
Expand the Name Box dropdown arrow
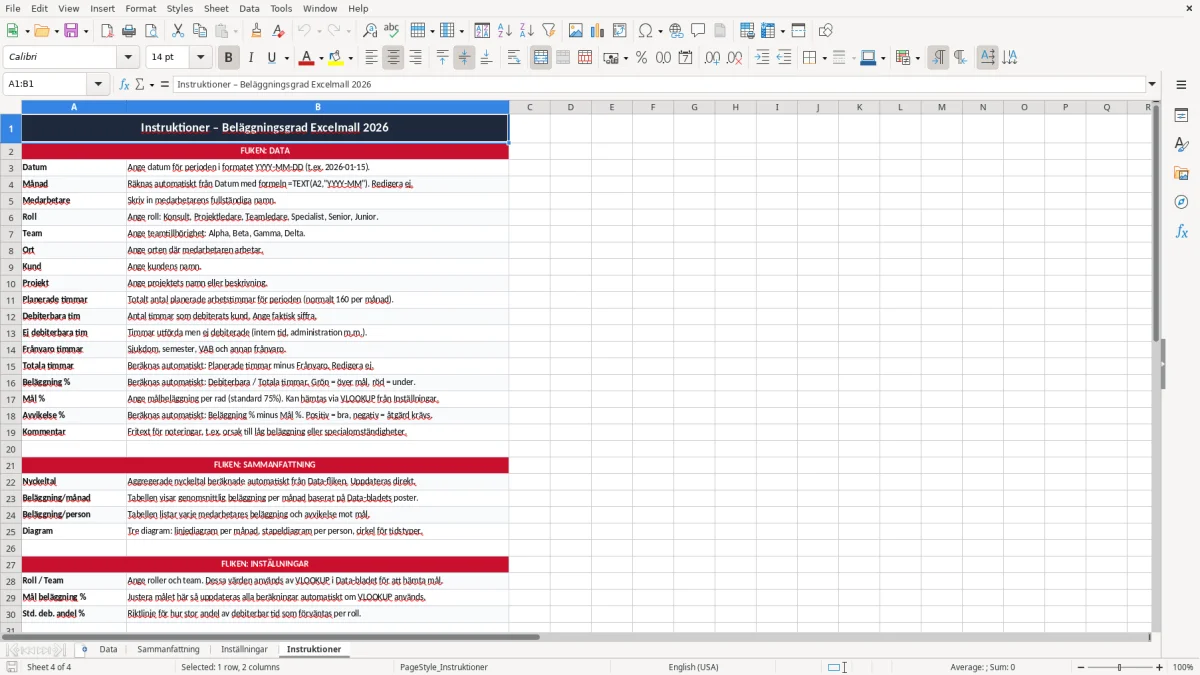pyautogui.click(x=98, y=84)
